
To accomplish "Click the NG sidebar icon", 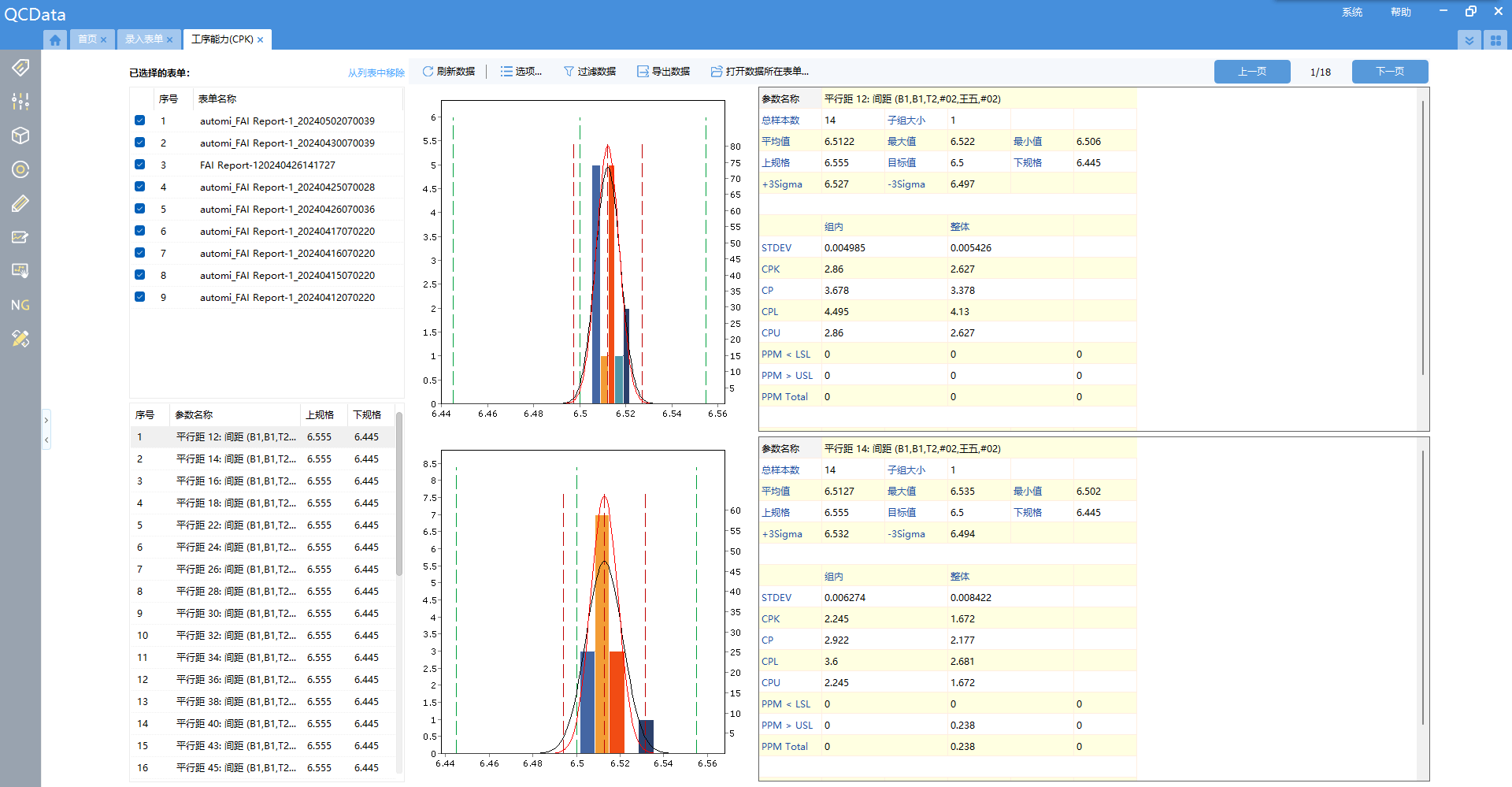I will [x=20, y=305].
